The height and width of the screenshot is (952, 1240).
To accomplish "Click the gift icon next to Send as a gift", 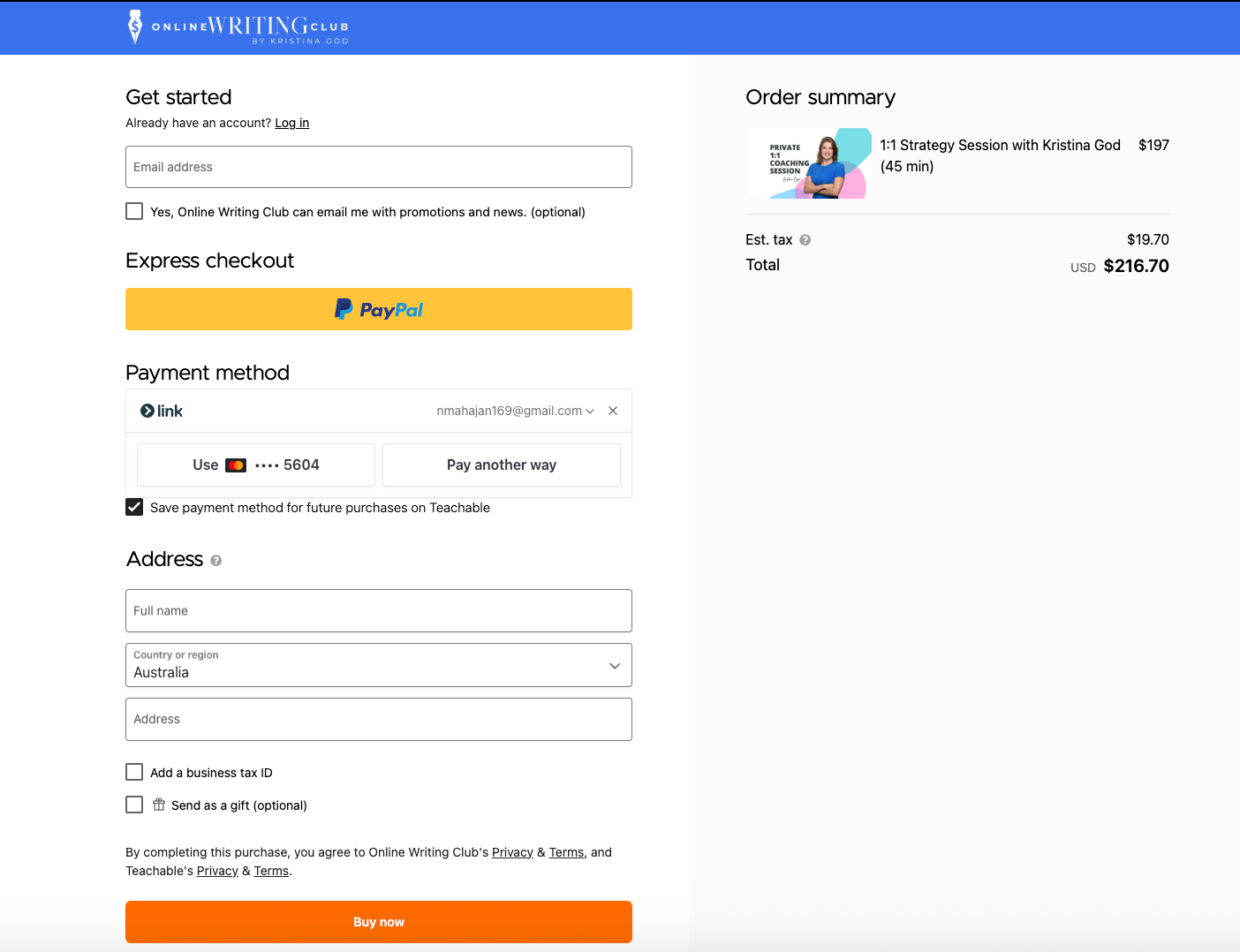I will [159, 805].
